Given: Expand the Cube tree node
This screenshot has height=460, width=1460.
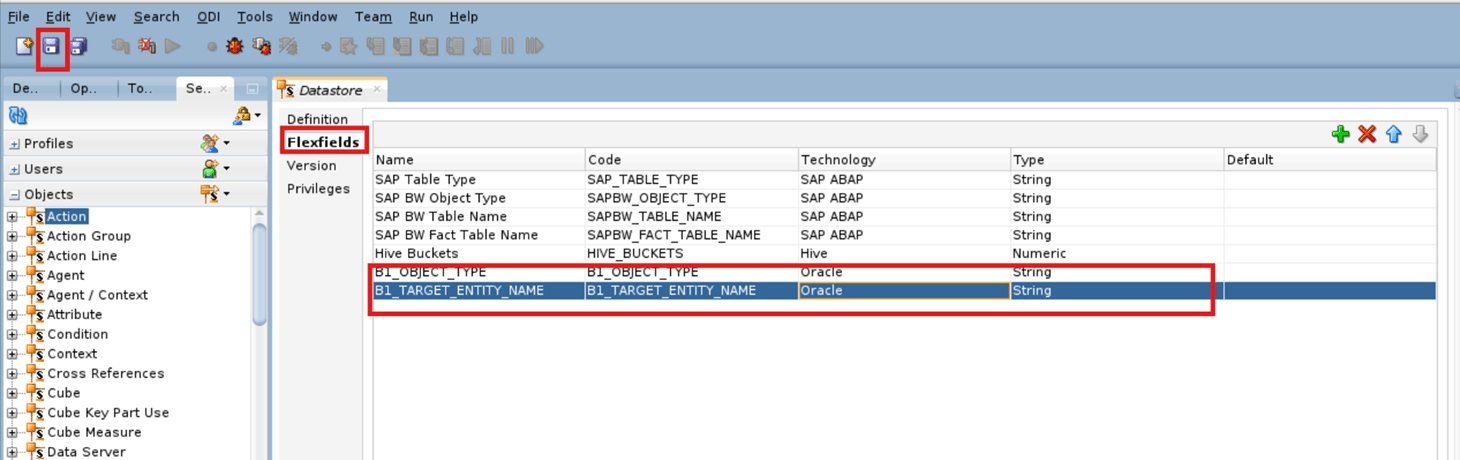Looking at the screenshot, I should (x=12, y=393).
